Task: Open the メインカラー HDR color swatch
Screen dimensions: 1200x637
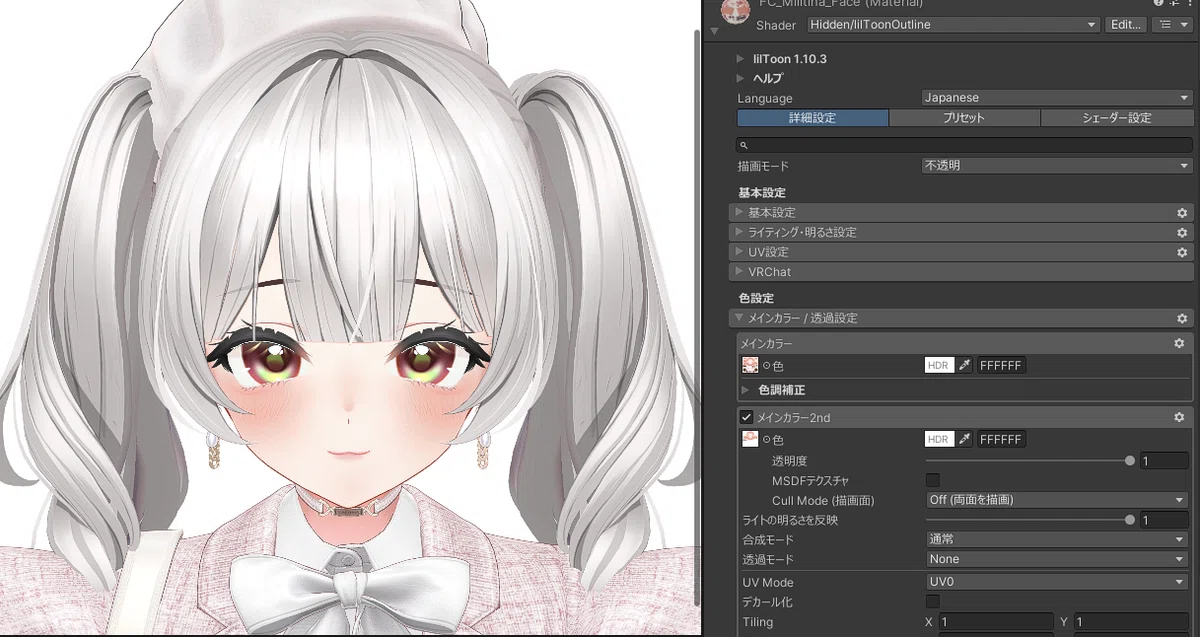Action: 938,366
